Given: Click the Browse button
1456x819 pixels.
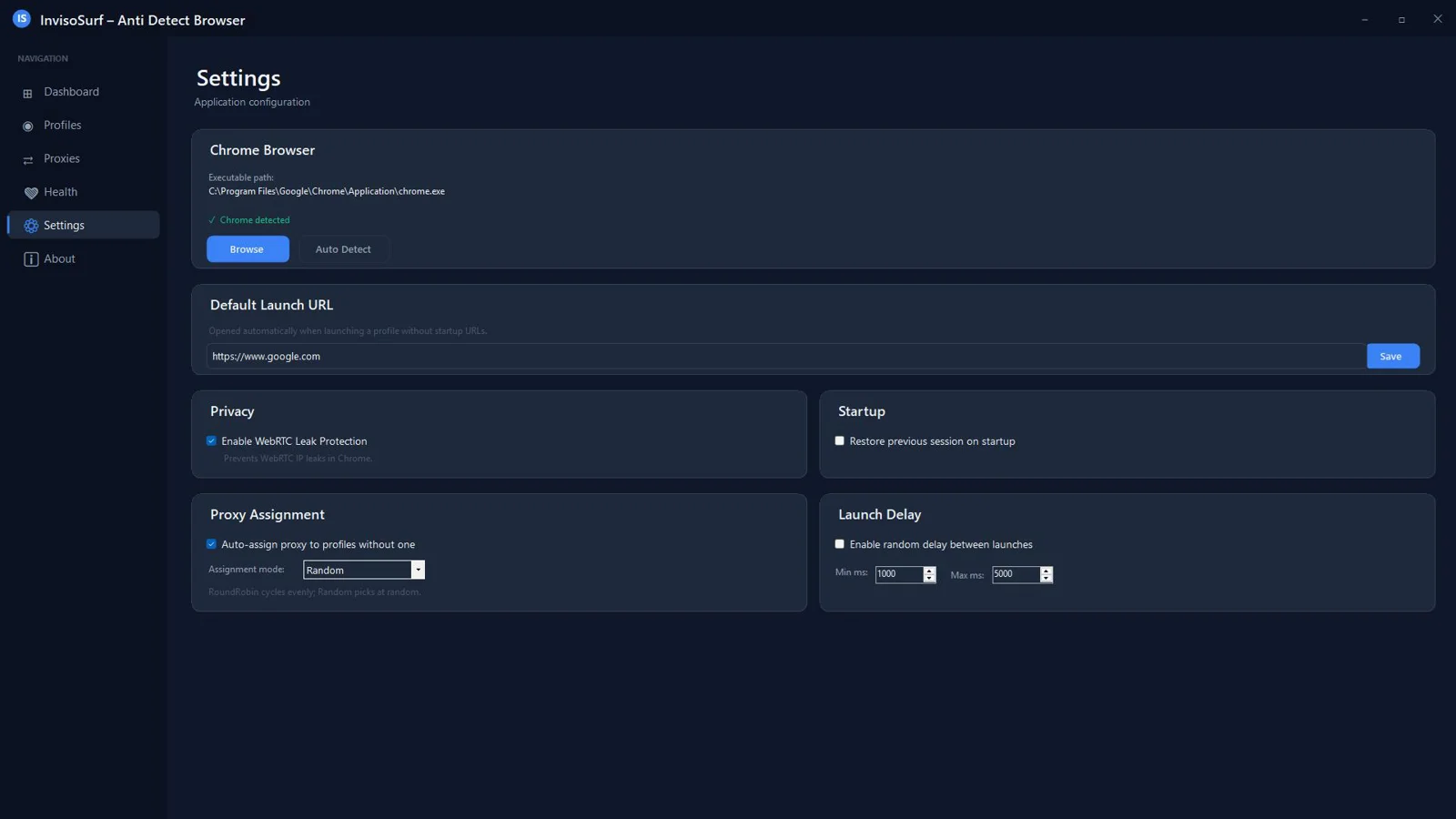Looking at the screenshot, I should click(x=248, y=249).
